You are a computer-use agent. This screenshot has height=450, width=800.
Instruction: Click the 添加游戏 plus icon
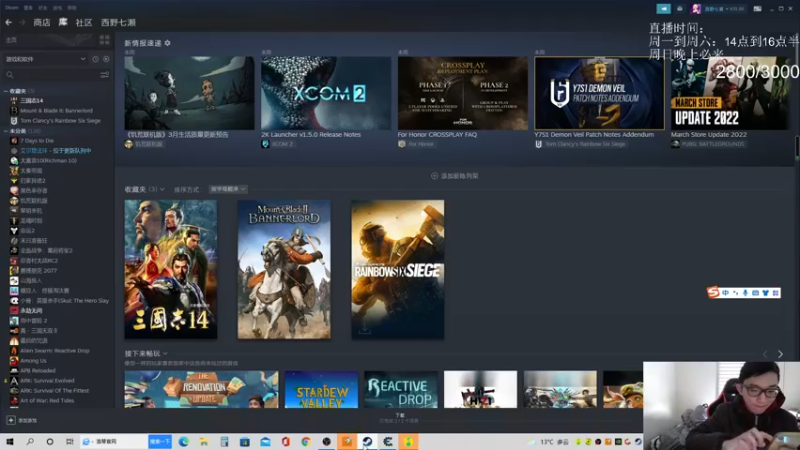point(11,420)
